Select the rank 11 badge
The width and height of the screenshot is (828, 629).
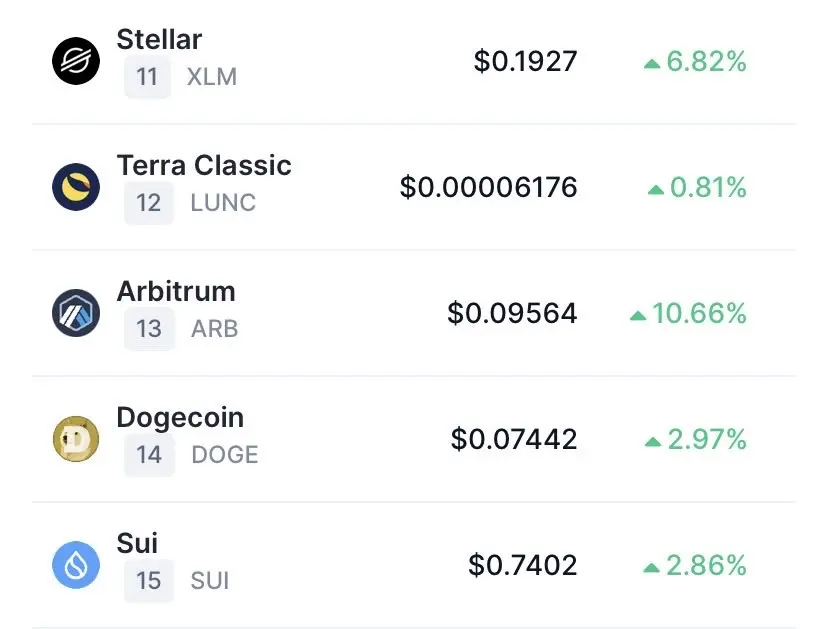147,77
